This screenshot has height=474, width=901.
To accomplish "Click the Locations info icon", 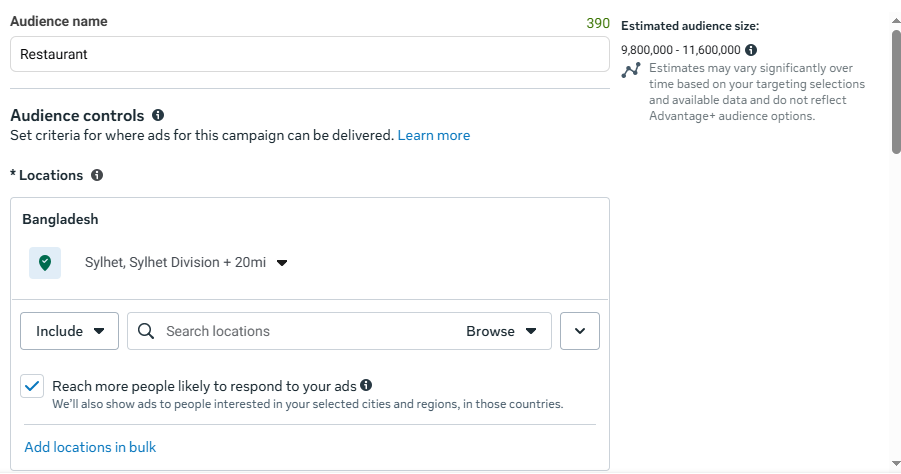I will 97,175.
